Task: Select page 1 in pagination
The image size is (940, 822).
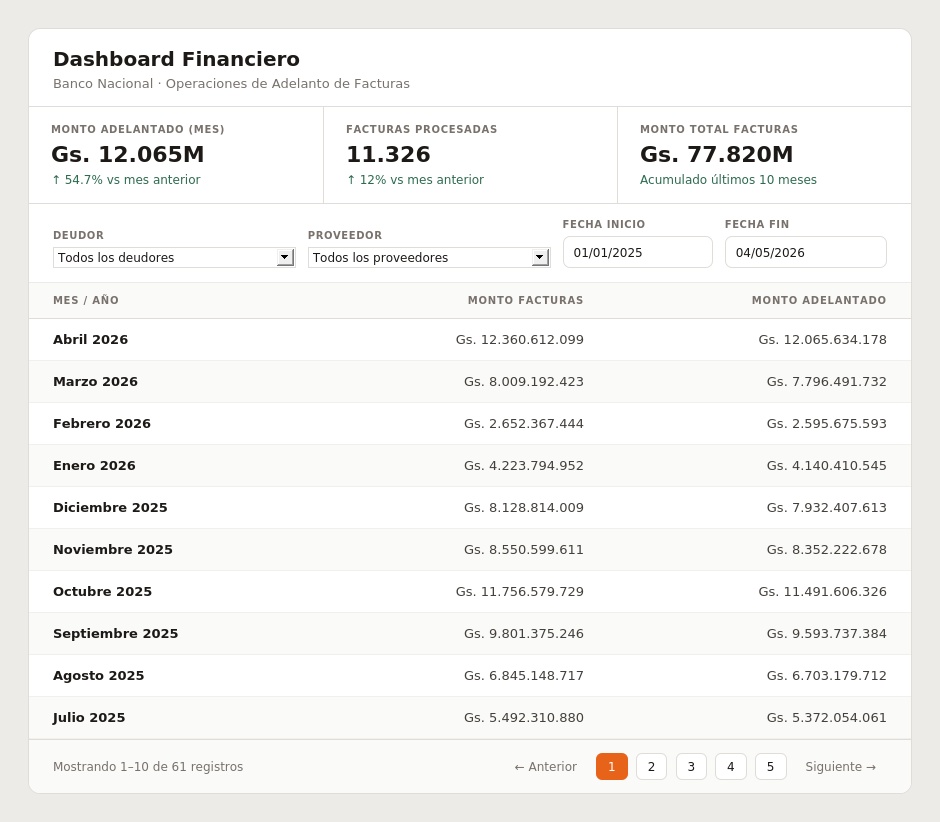Action: [611, 767]
